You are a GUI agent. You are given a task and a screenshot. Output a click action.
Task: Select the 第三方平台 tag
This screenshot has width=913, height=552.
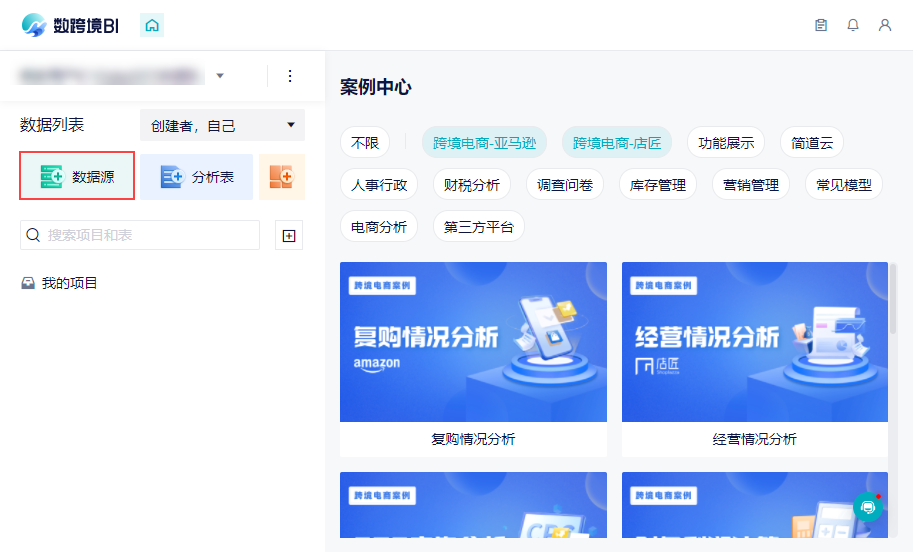click(x=479, y=227)
